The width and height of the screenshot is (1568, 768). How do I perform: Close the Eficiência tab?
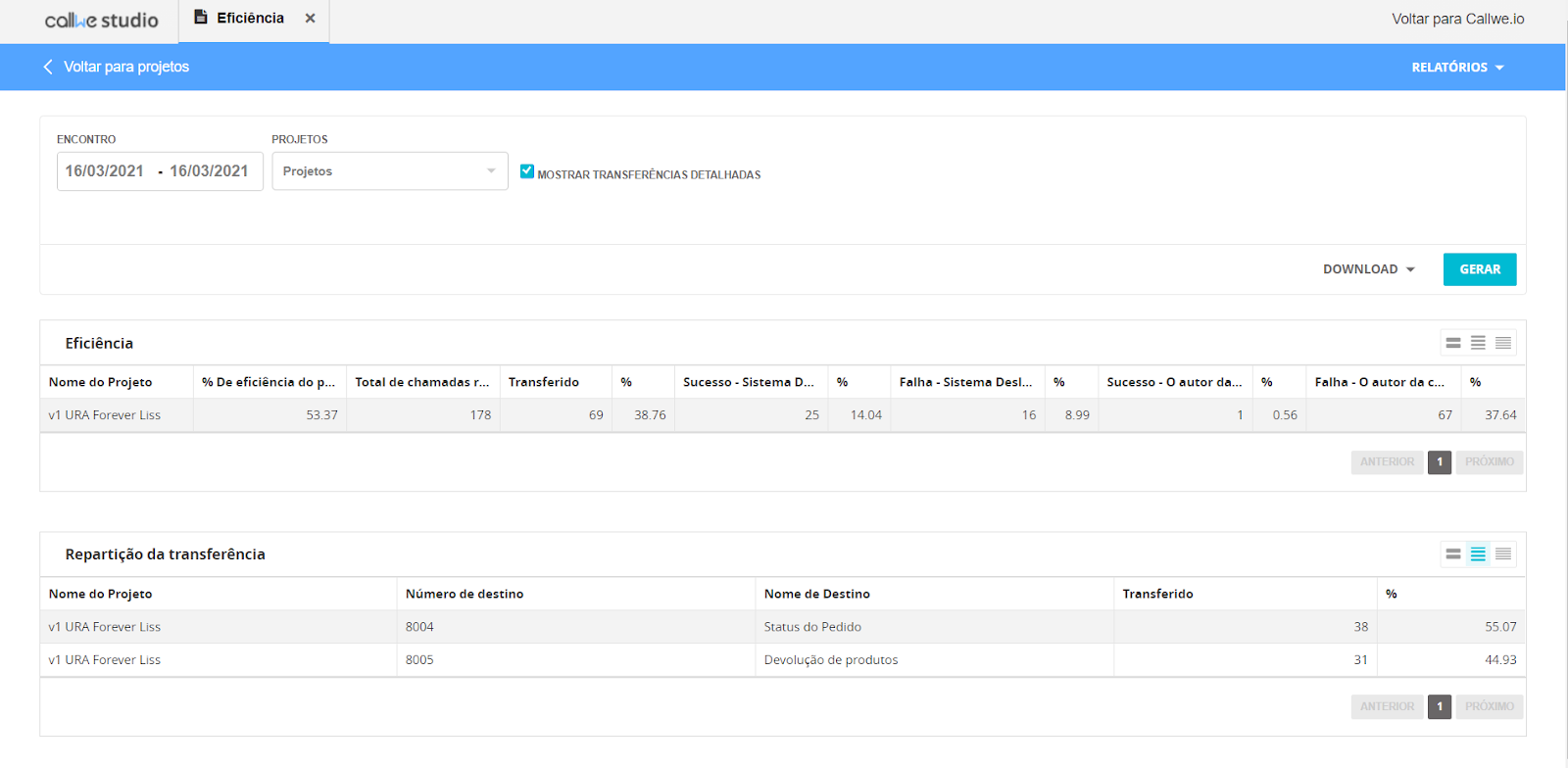(310, 18)
